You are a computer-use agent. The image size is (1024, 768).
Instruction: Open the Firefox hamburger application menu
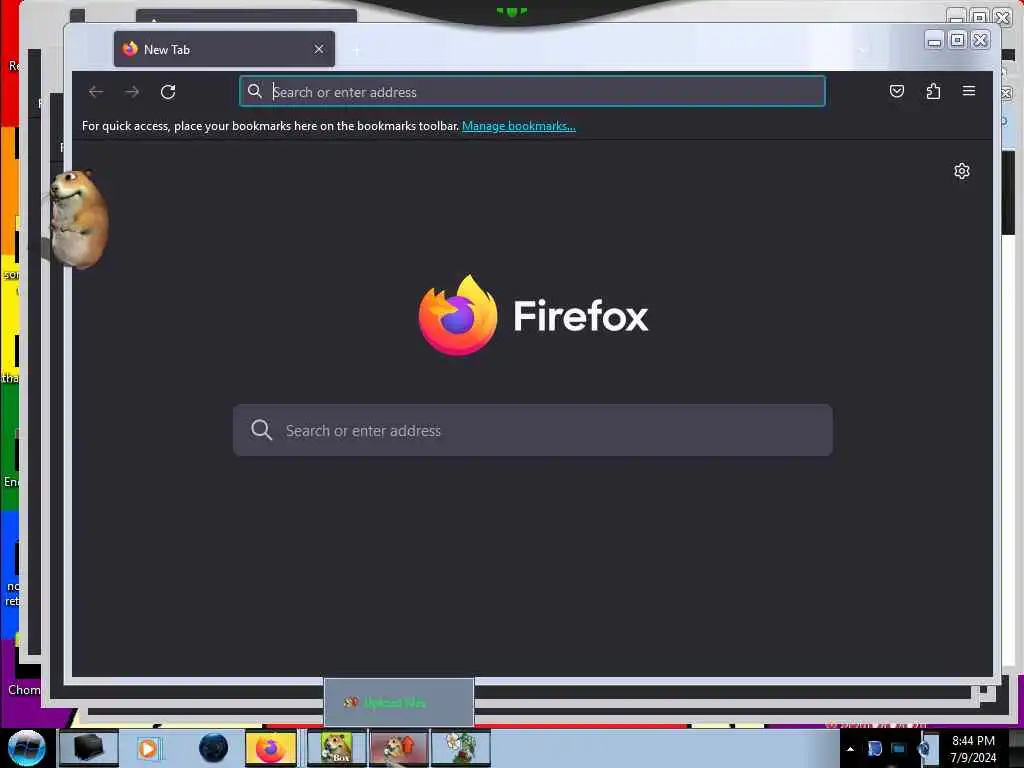tap(968, 91)
